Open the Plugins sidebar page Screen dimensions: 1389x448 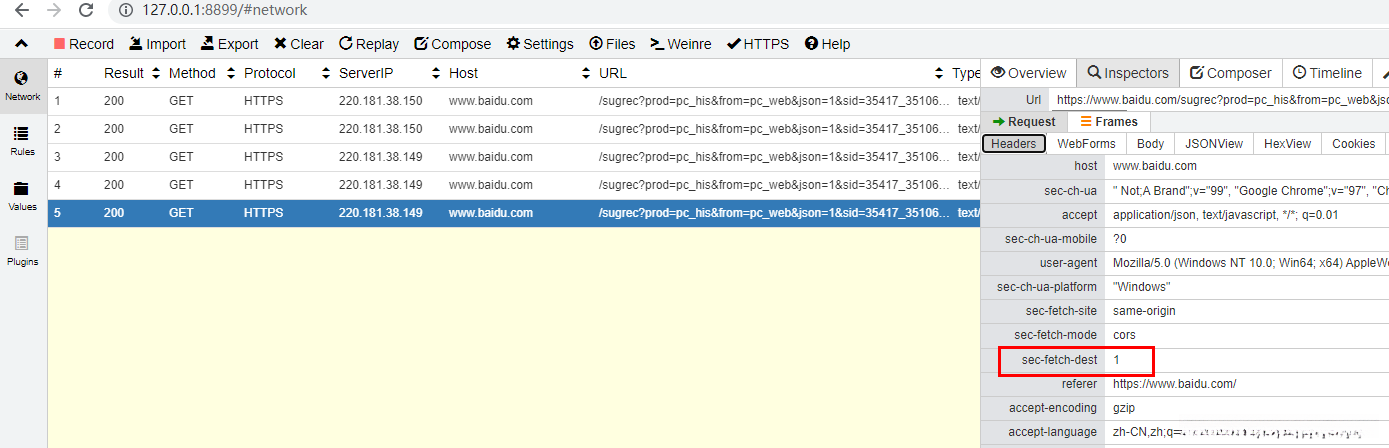pos(22,251)
